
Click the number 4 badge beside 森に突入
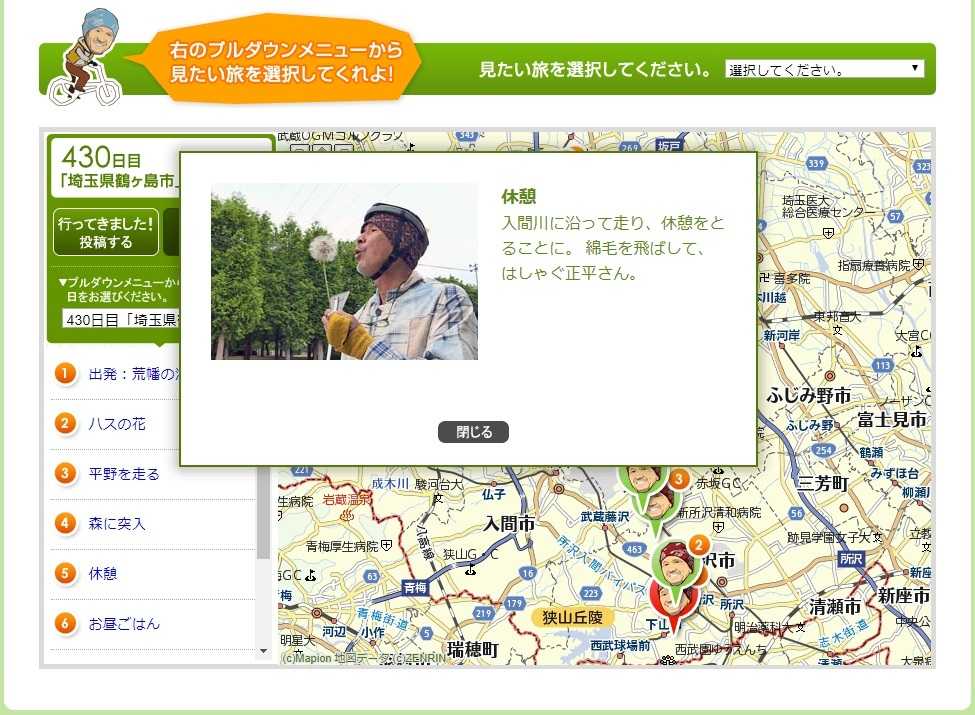[66, 524]
